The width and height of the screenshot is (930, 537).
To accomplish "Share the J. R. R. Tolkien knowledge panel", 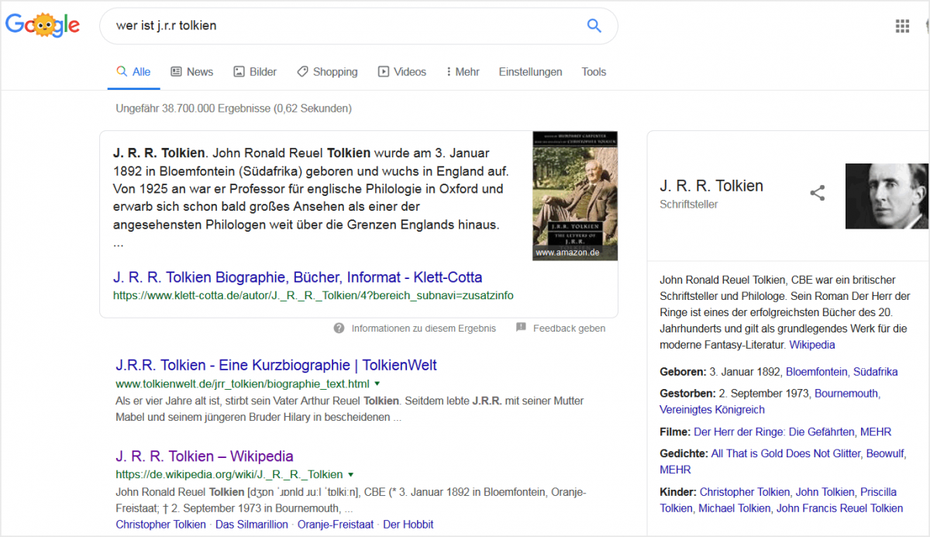I will (x=817, y=193).
